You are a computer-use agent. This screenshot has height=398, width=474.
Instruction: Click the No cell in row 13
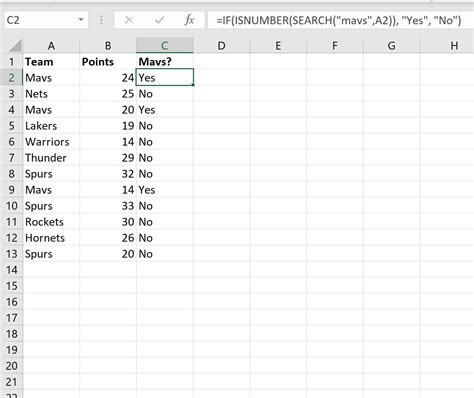[165, 254]
